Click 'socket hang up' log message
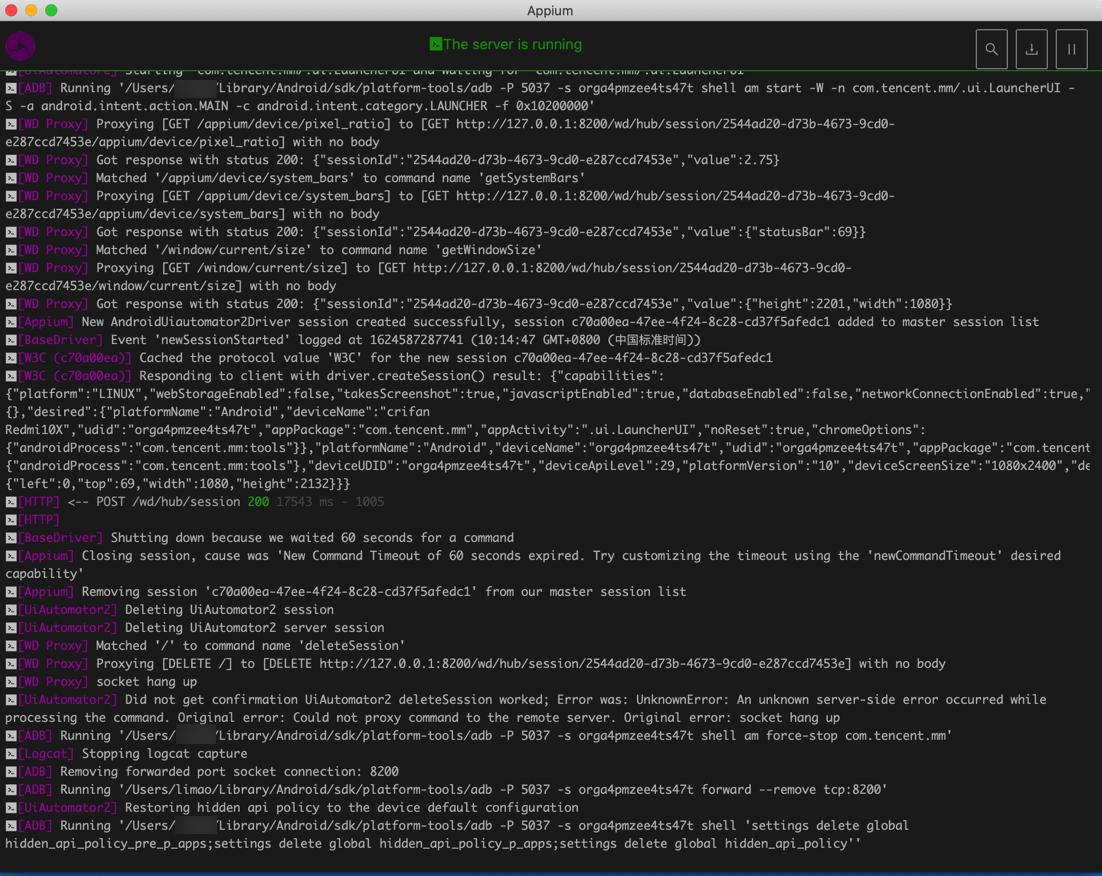 pos(146,681)
